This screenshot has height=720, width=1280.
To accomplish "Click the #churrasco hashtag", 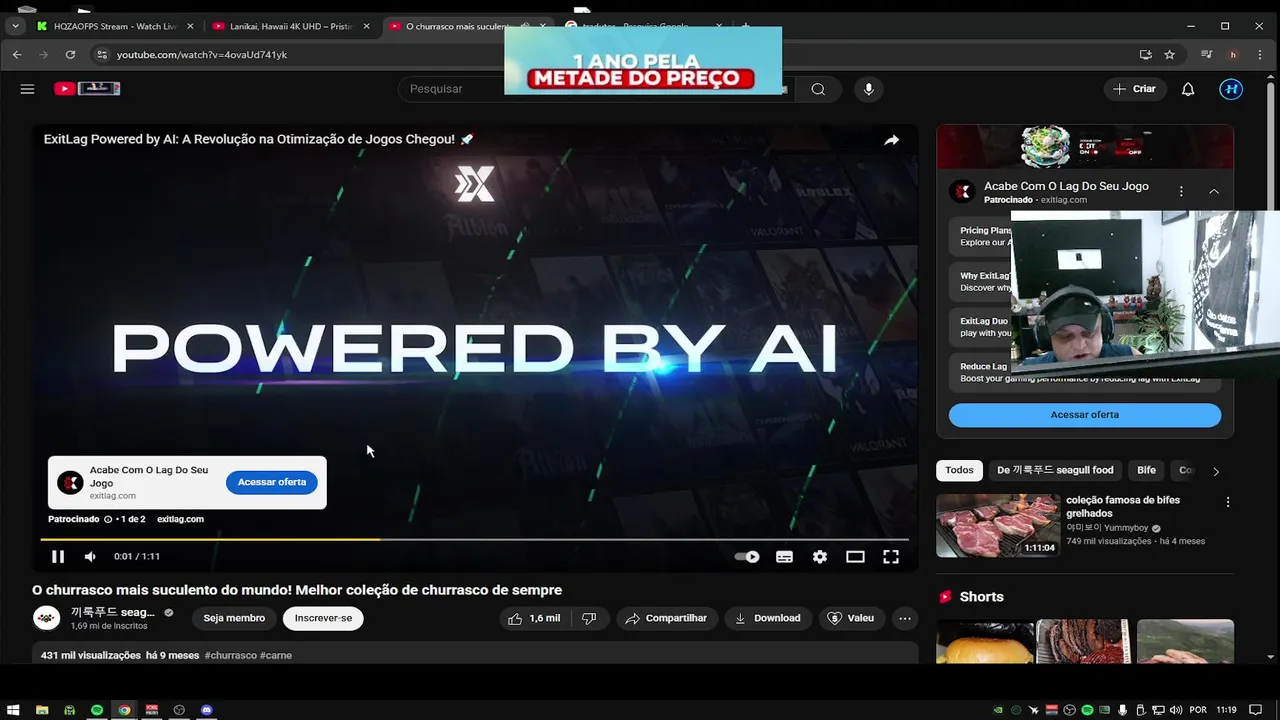I will (x=230, y=656).
